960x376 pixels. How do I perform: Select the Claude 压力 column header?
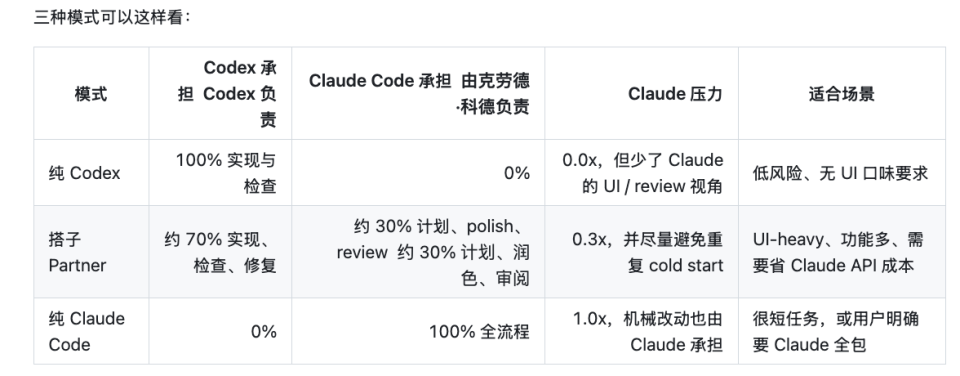(x=642, y=94)
